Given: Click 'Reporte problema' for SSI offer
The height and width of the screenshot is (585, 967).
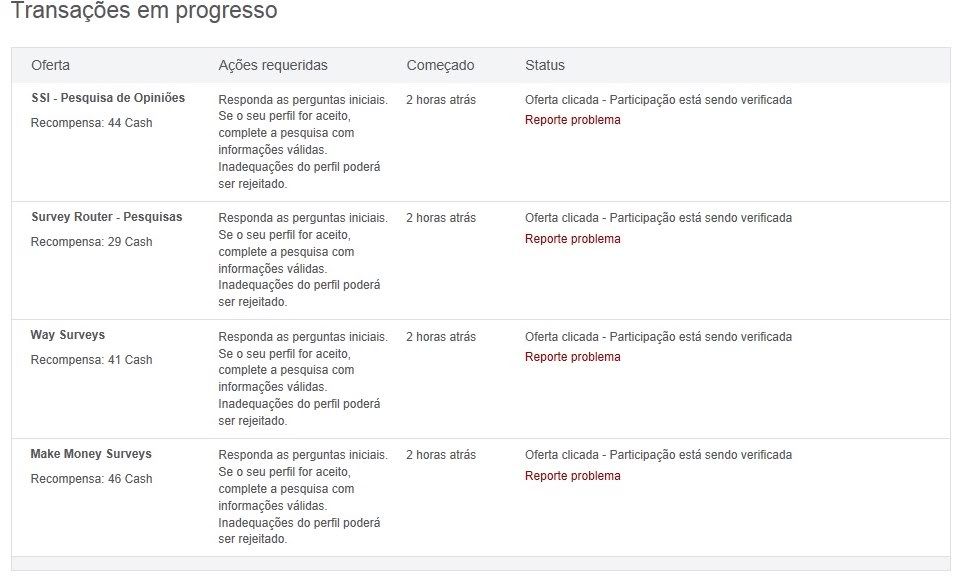Looking at the screenshot, I should point(572,120).
